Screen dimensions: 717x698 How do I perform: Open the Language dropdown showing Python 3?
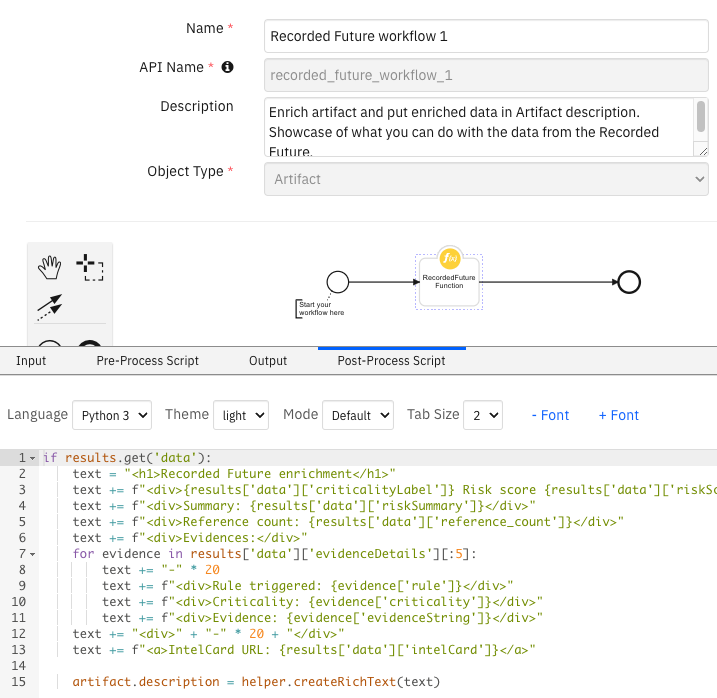click(111, 415)
